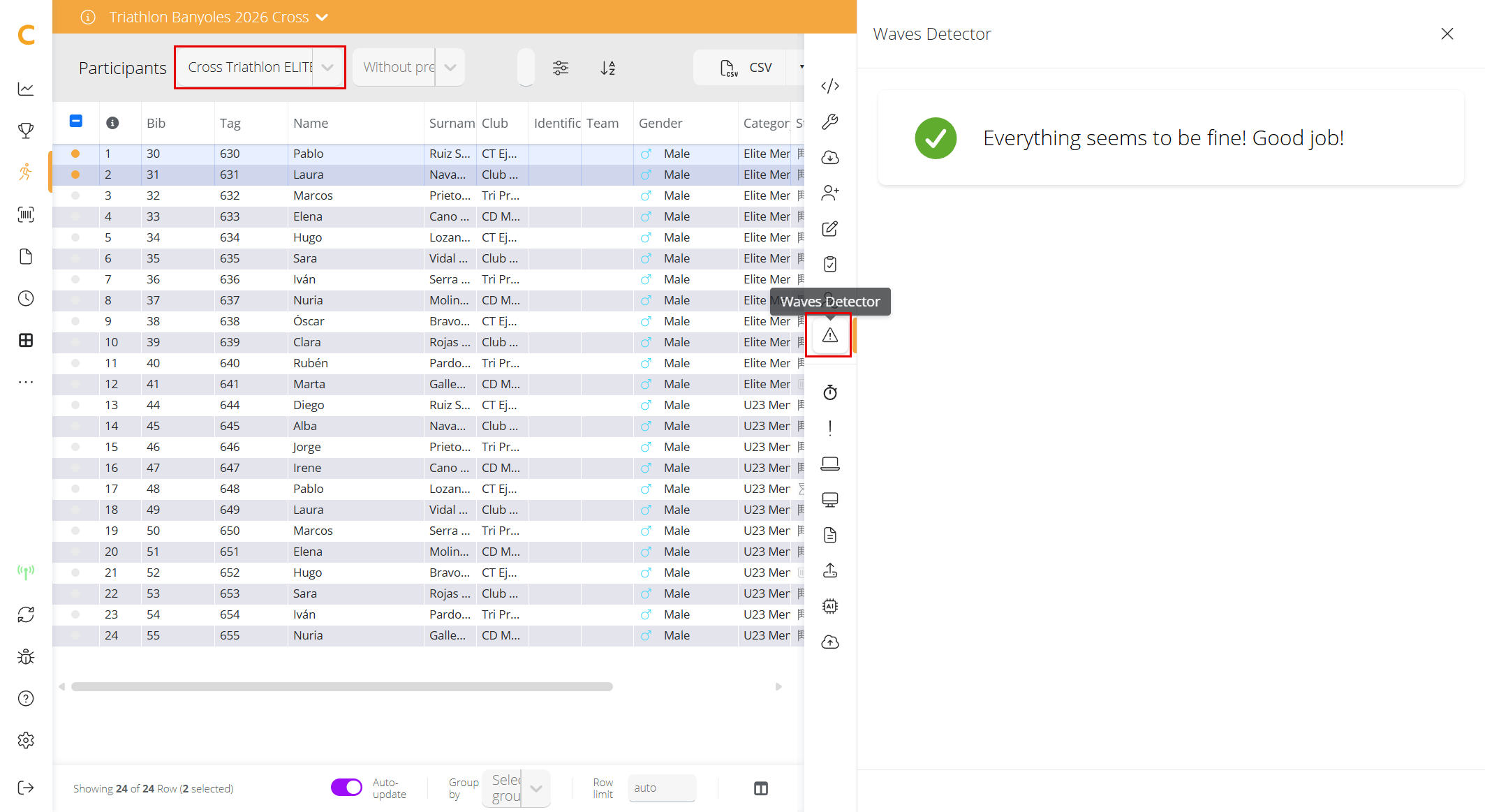This screenshot has width=1485, height=812.
Task: Click the orange C logo
Action: coord(26,34)
